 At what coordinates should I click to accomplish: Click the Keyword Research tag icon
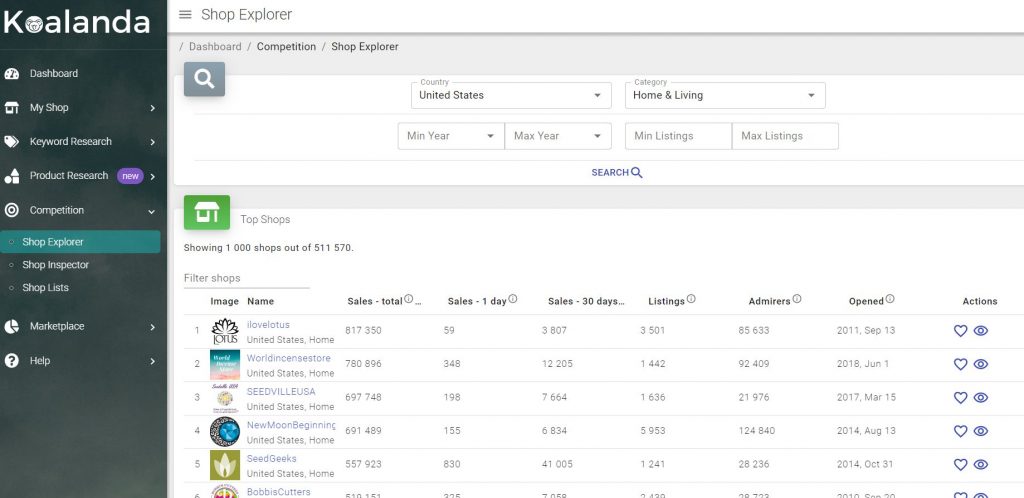point(12,142)
